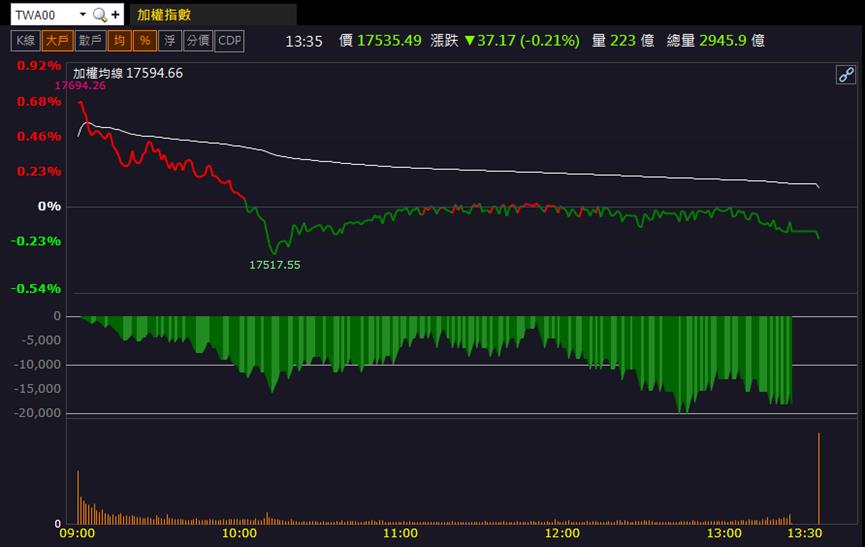This screenshot has width=865, height=547.
Task: Click the chain link icon in chart corner
Action: (846, 74)
